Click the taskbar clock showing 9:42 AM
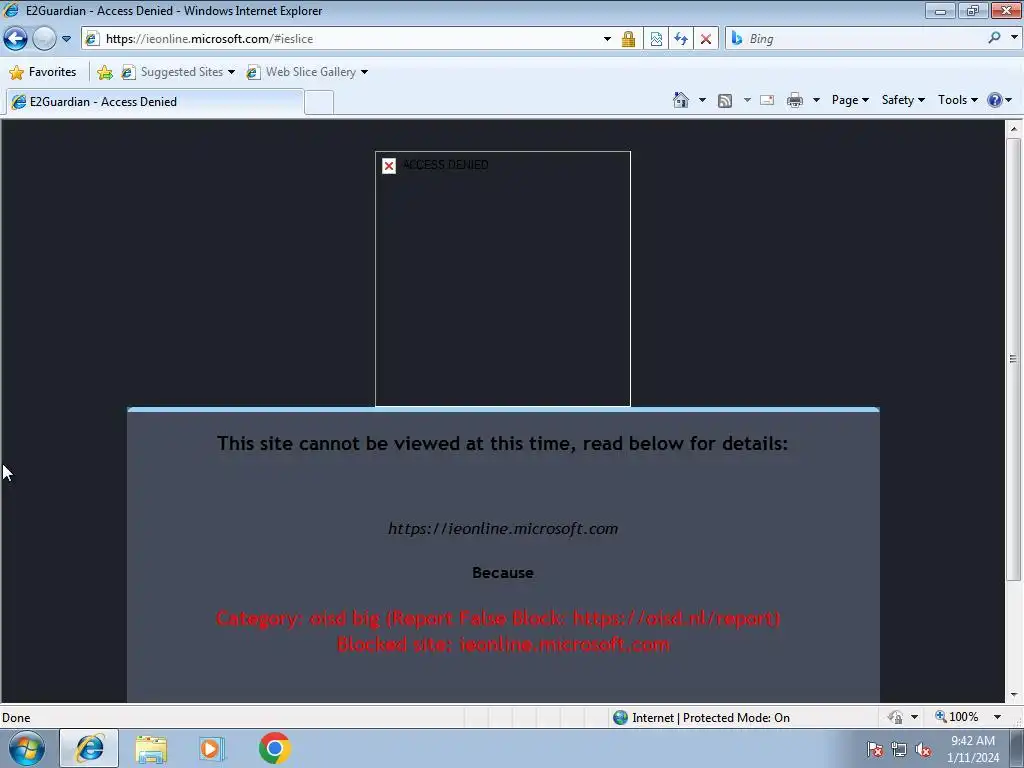The image size is (1024, 768). [x=973, y=749]
